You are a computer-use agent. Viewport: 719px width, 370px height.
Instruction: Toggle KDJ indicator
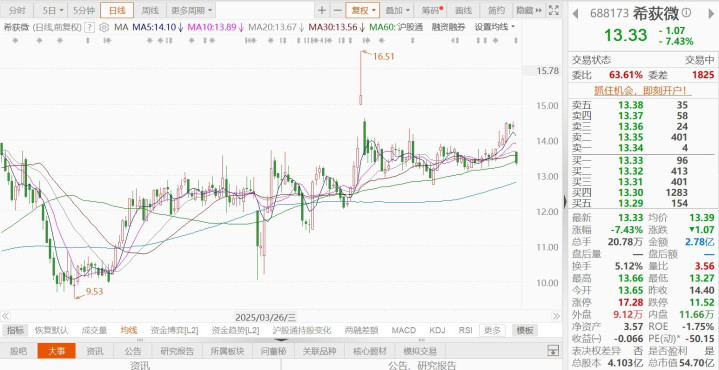[437, 330]
